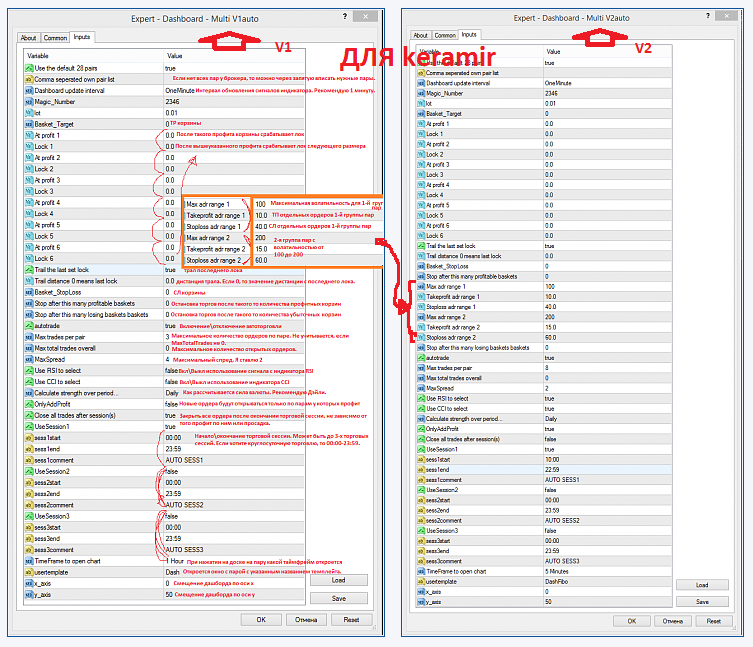The height and width of the screenshot is (647, 753).
Task: Select 'Max trades per pair' row in V1auto
Action: tap(164, 337)
